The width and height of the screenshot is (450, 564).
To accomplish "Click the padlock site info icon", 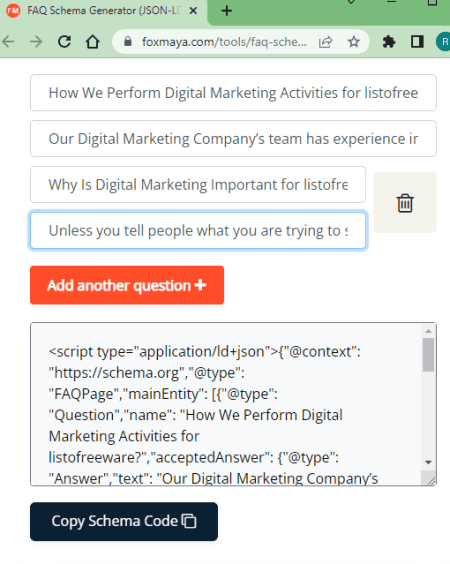I will click(127, 42).
